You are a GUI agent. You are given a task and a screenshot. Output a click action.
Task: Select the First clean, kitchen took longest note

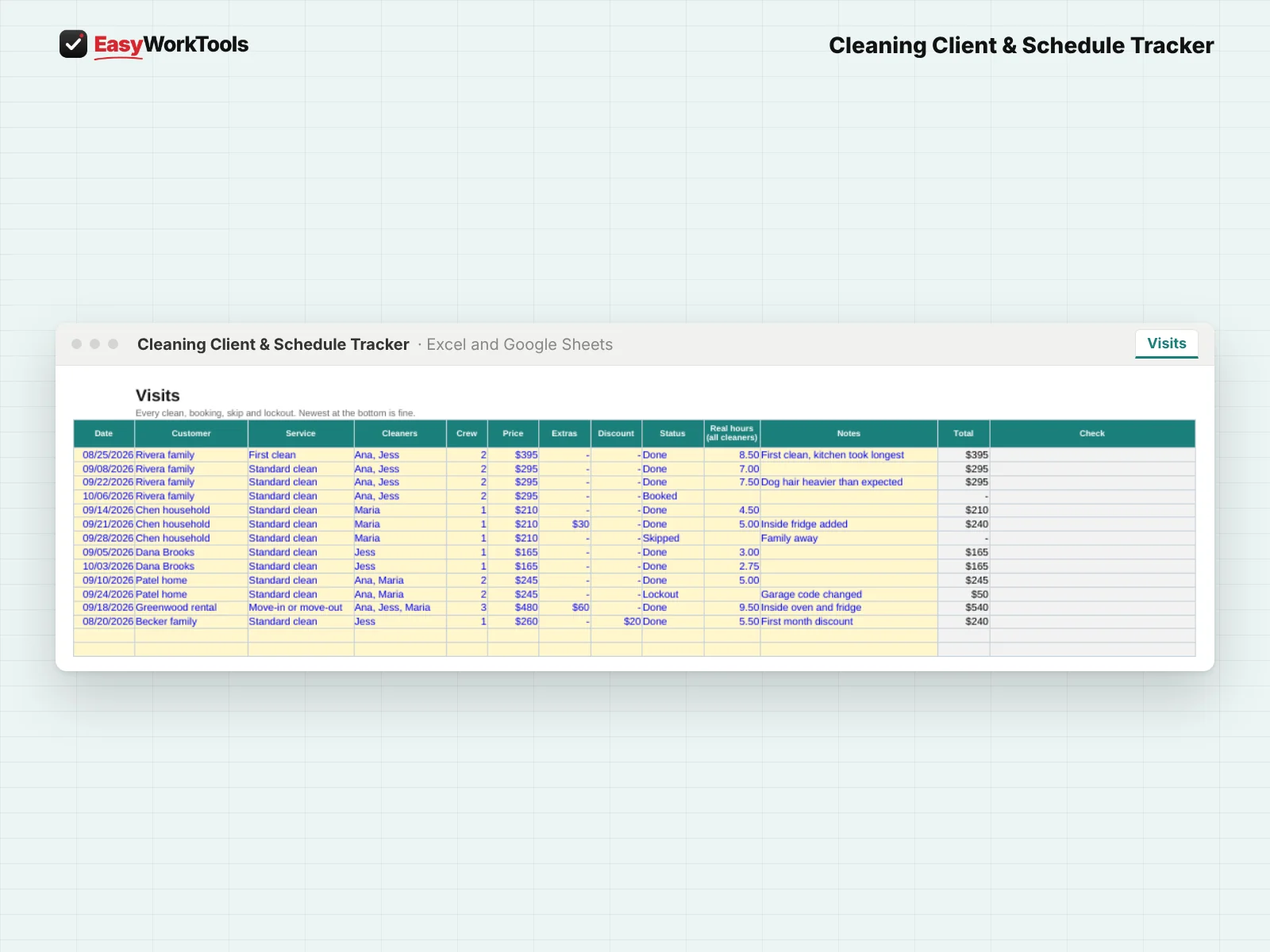(849, 455)
